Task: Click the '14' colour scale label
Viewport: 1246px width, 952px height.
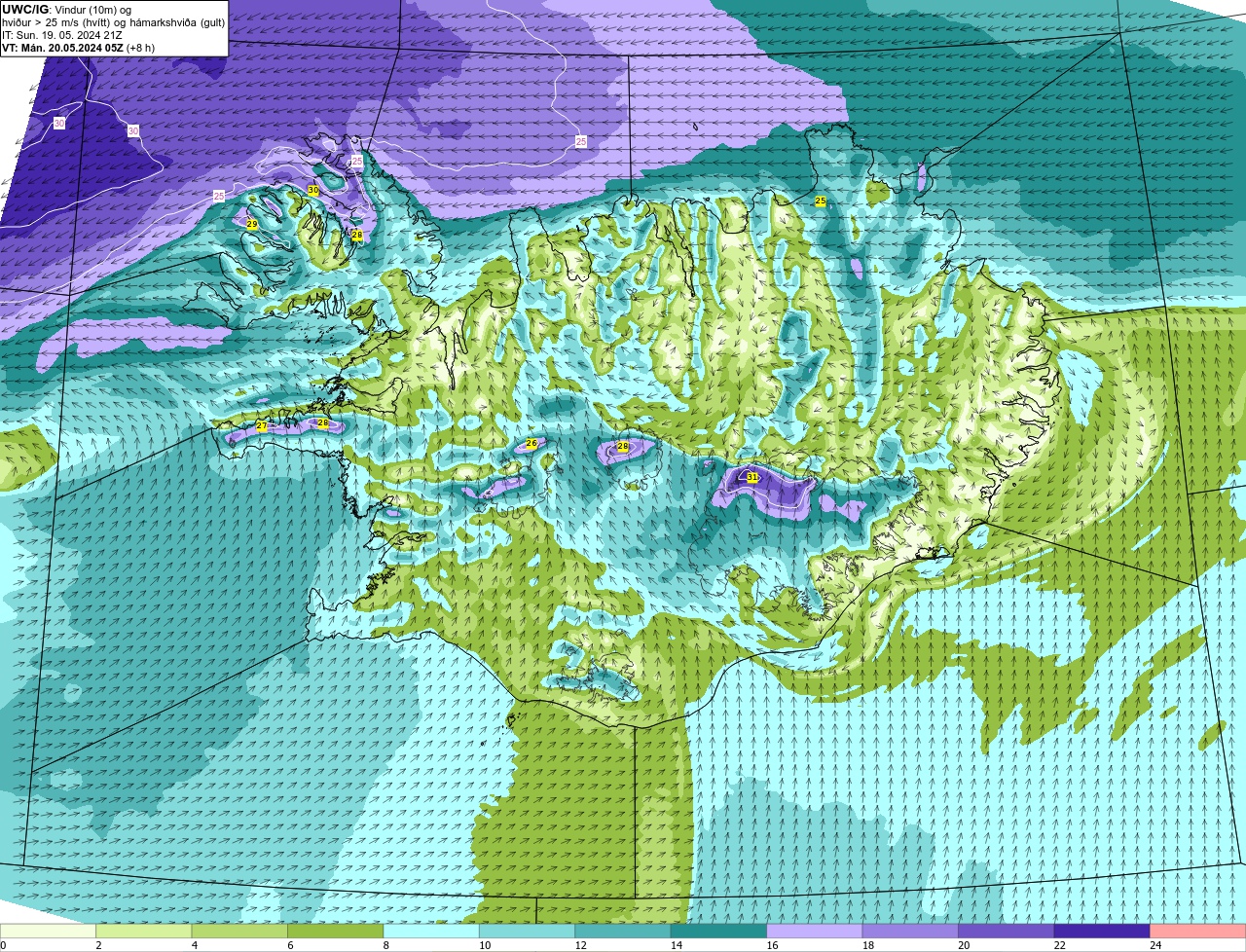Action: click(x=677, y=945)
